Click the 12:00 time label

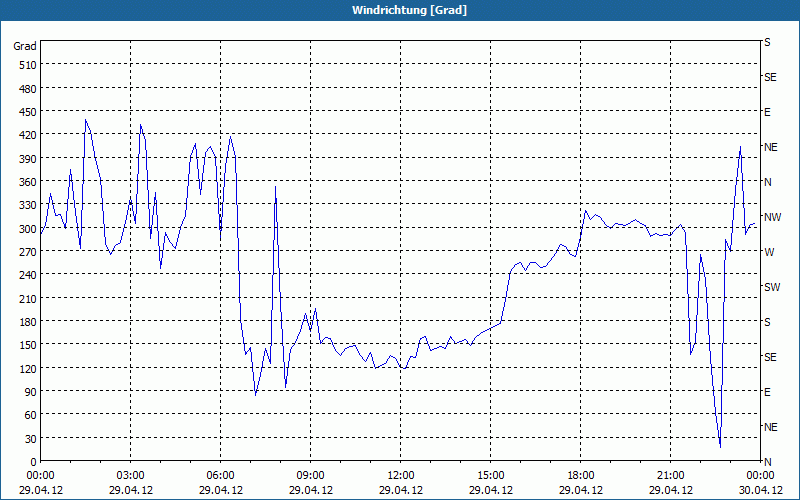(x=401, y=476)
